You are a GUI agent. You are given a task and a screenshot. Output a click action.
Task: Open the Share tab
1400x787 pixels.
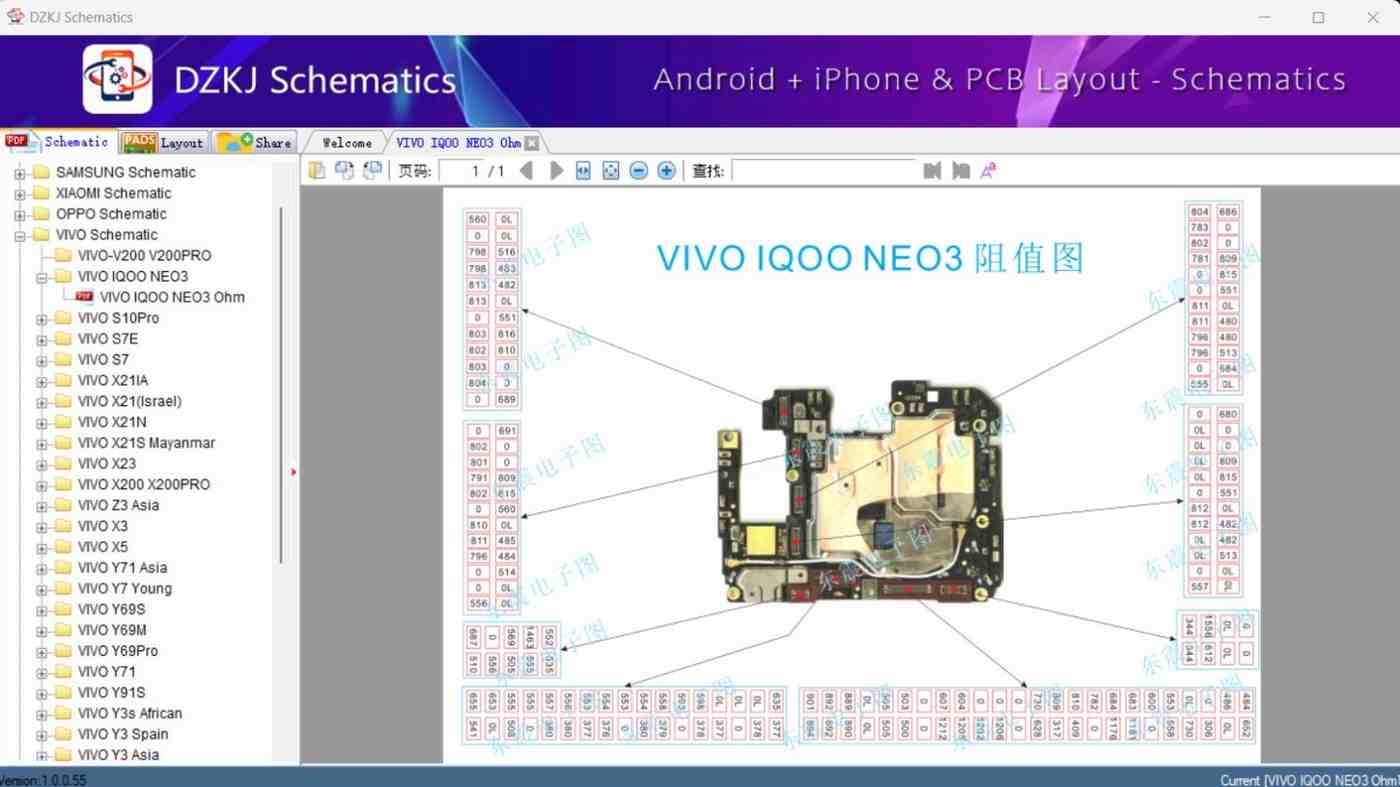[x=255, y=142]
